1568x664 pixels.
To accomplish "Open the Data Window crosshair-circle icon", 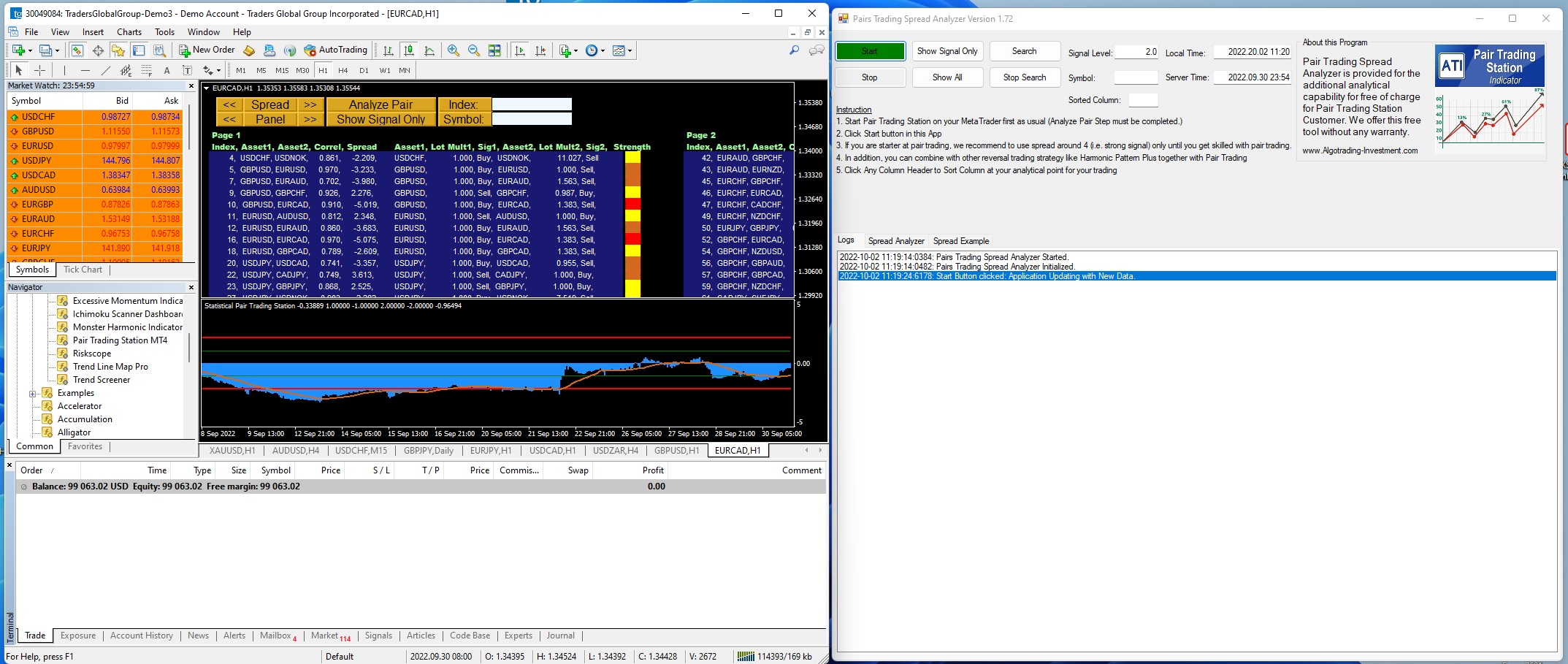I will [x=98, y=50].
